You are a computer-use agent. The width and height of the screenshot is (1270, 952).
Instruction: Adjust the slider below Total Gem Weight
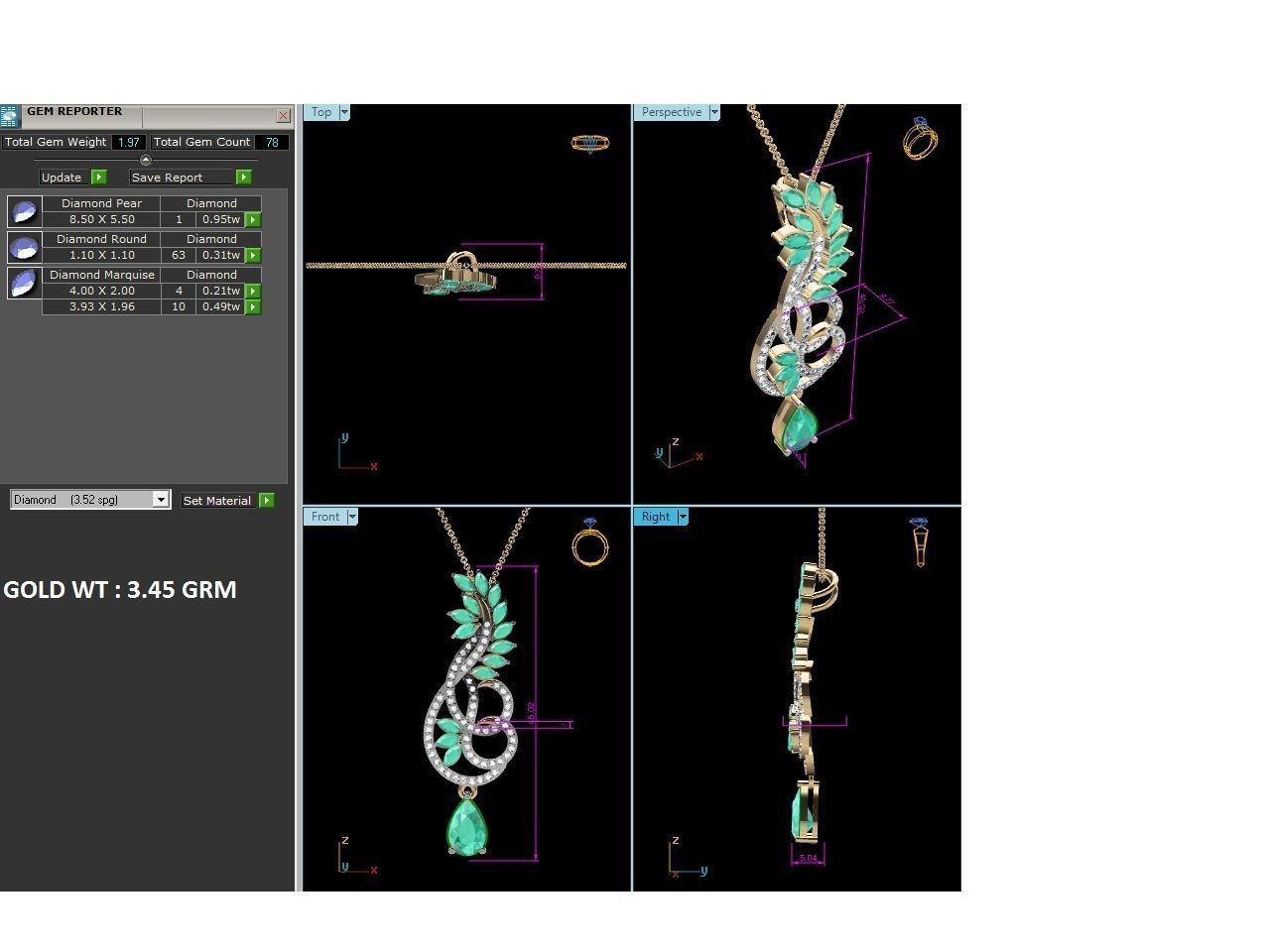(146, 160)
